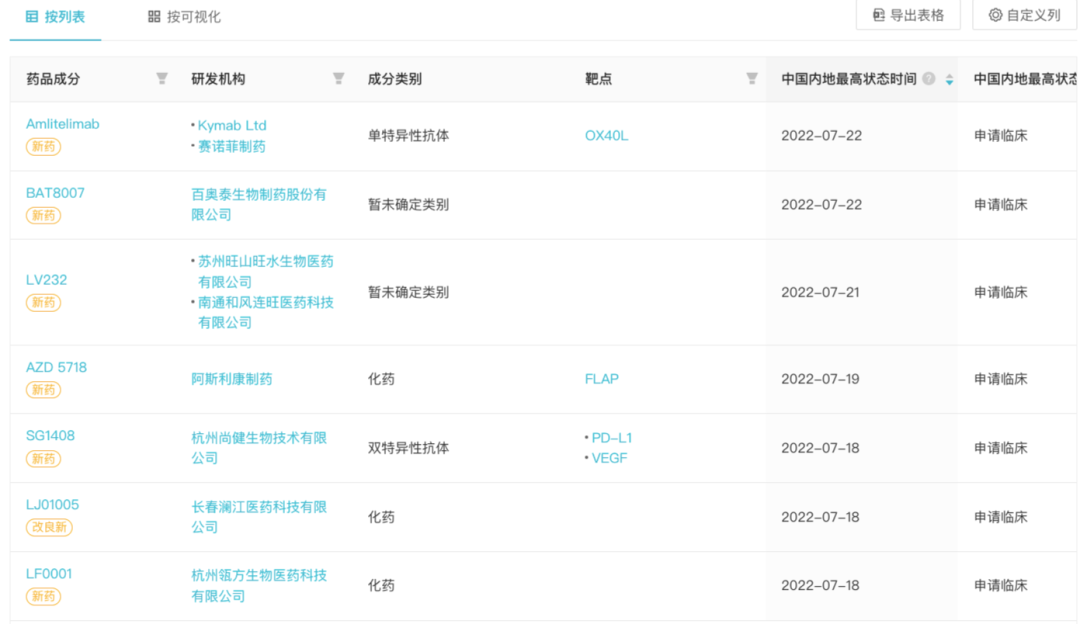This screenshot has width=1080, height=624.
Task: Open the 阿斯利康制药 organization link
Action: coord(231,379)
